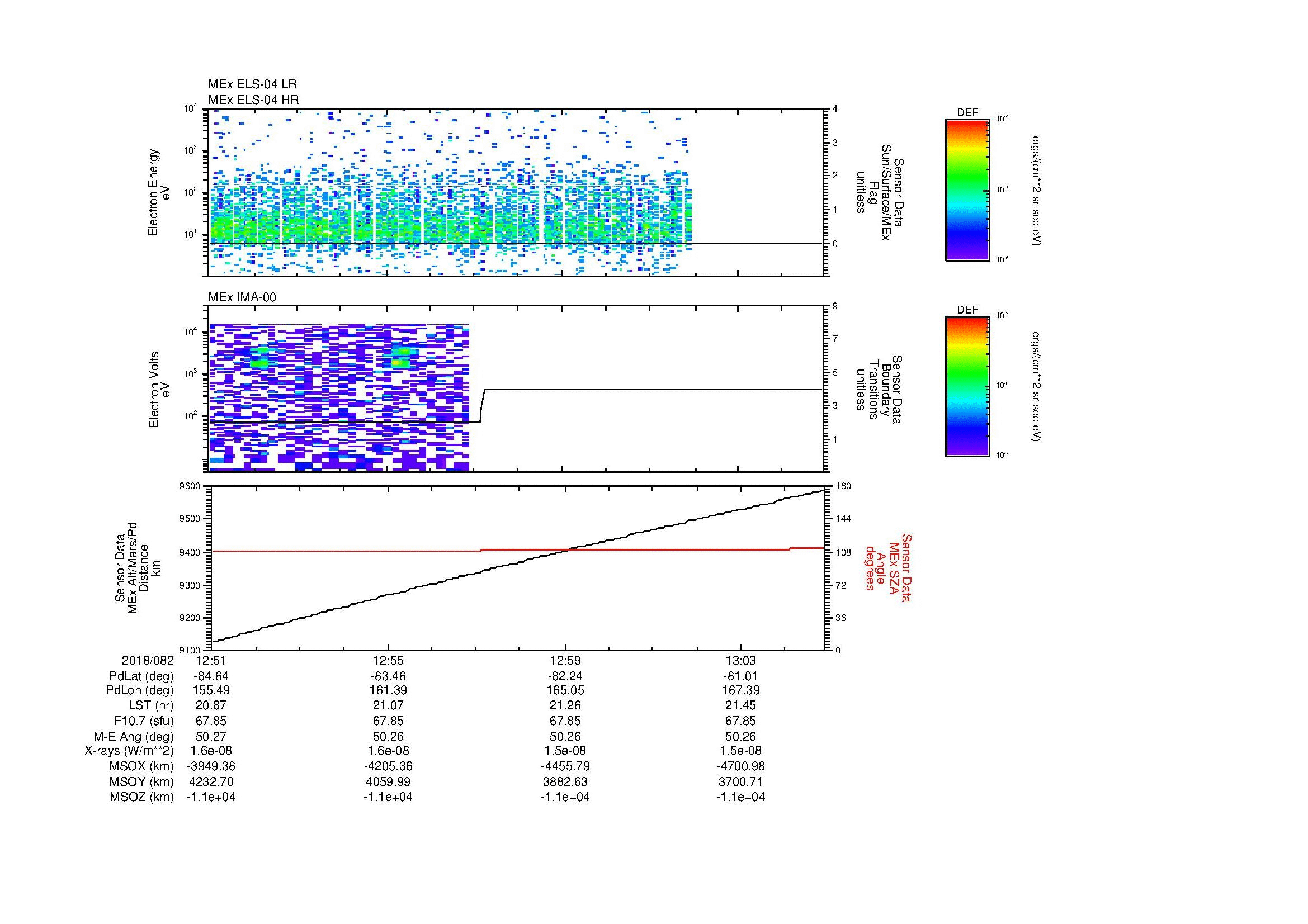Select the date label 2018/082
This screenshot has height=924, width=1308.
pyautogui.click(x=148, y=661)
